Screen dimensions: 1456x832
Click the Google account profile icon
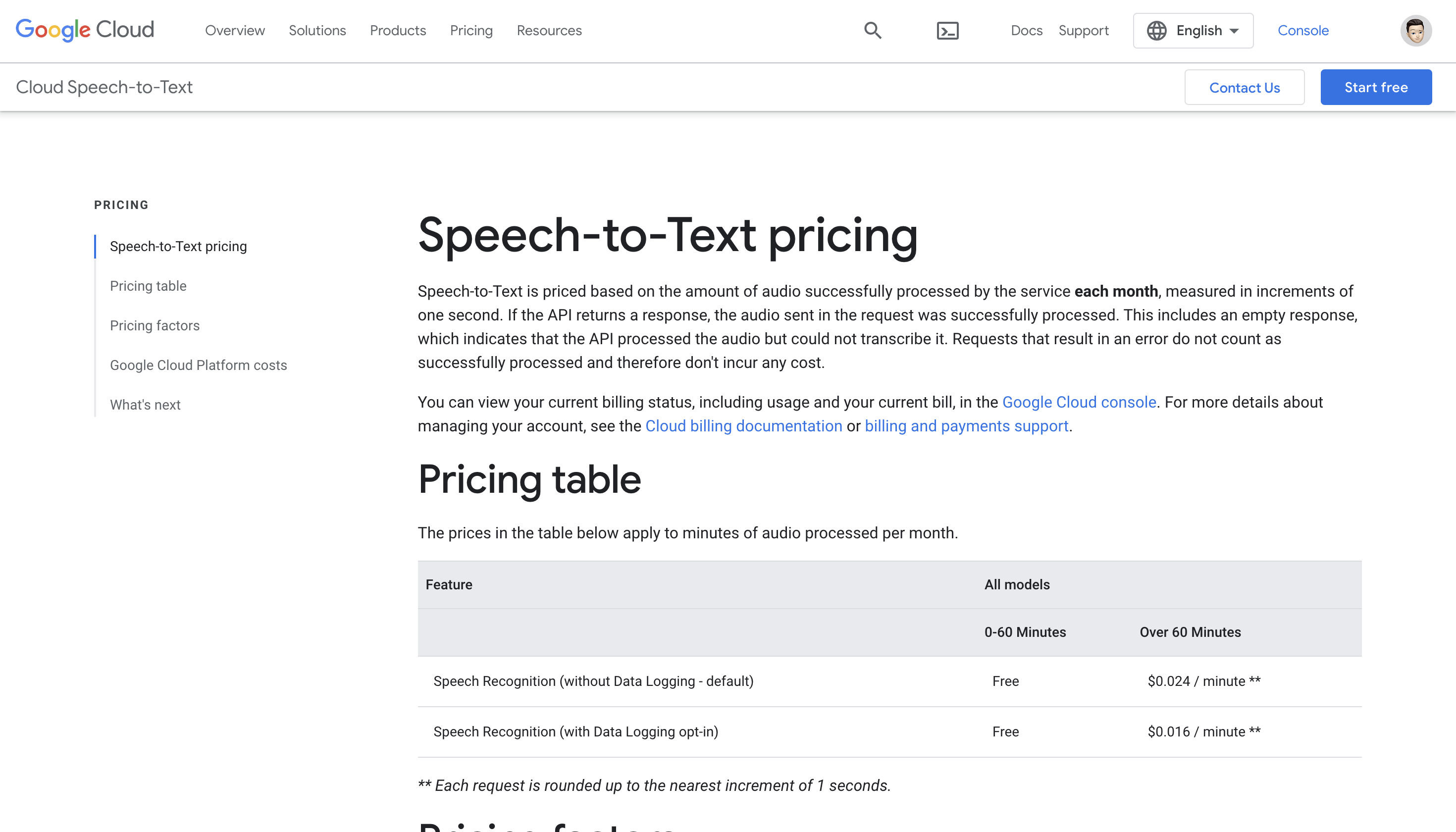(1417, 31)
